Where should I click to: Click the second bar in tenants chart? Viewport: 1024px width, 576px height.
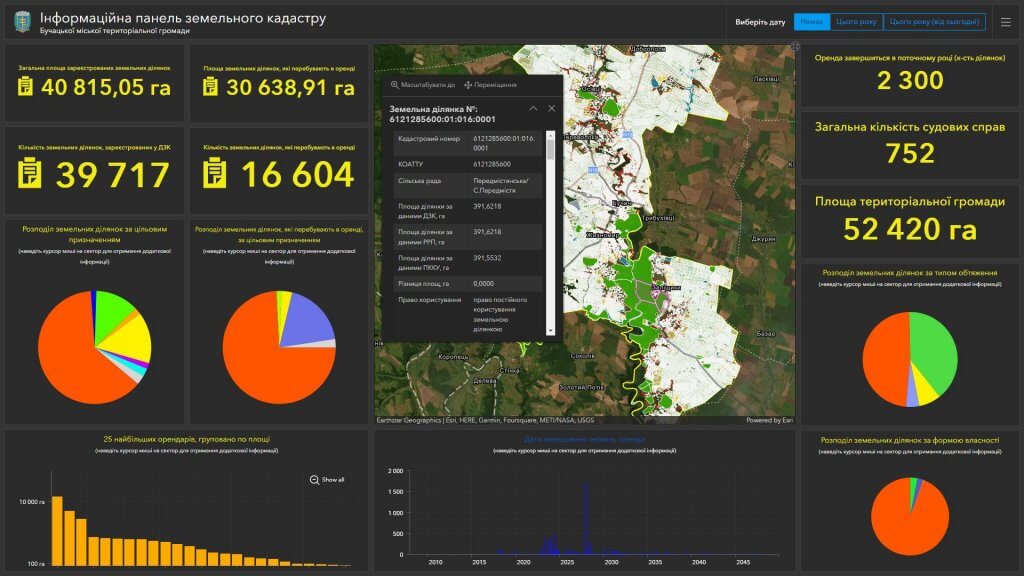[69, 538]
